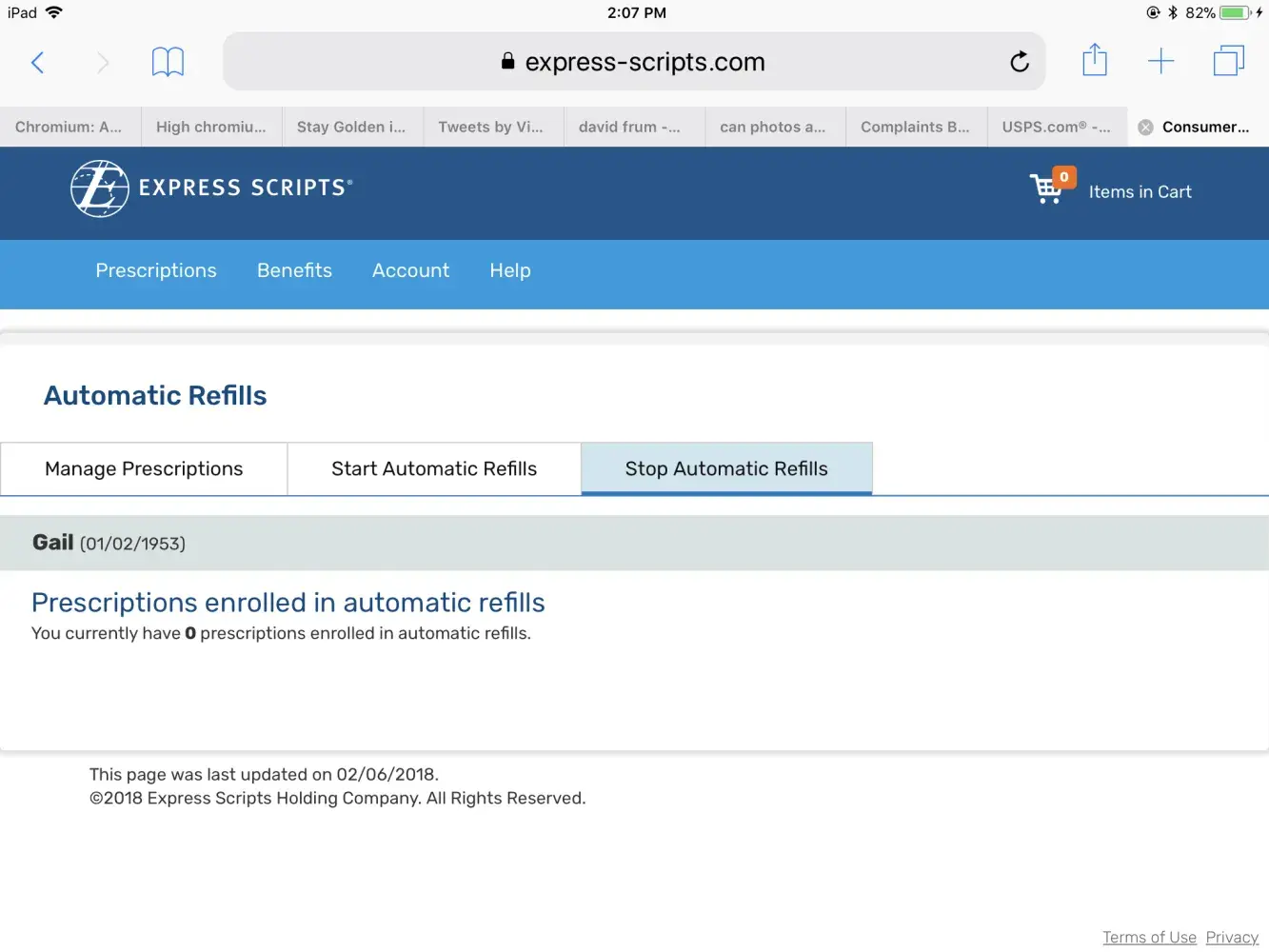
Task: Switch to the 'Tweets by Vi...' browser tab
Action: coord(493,127)
